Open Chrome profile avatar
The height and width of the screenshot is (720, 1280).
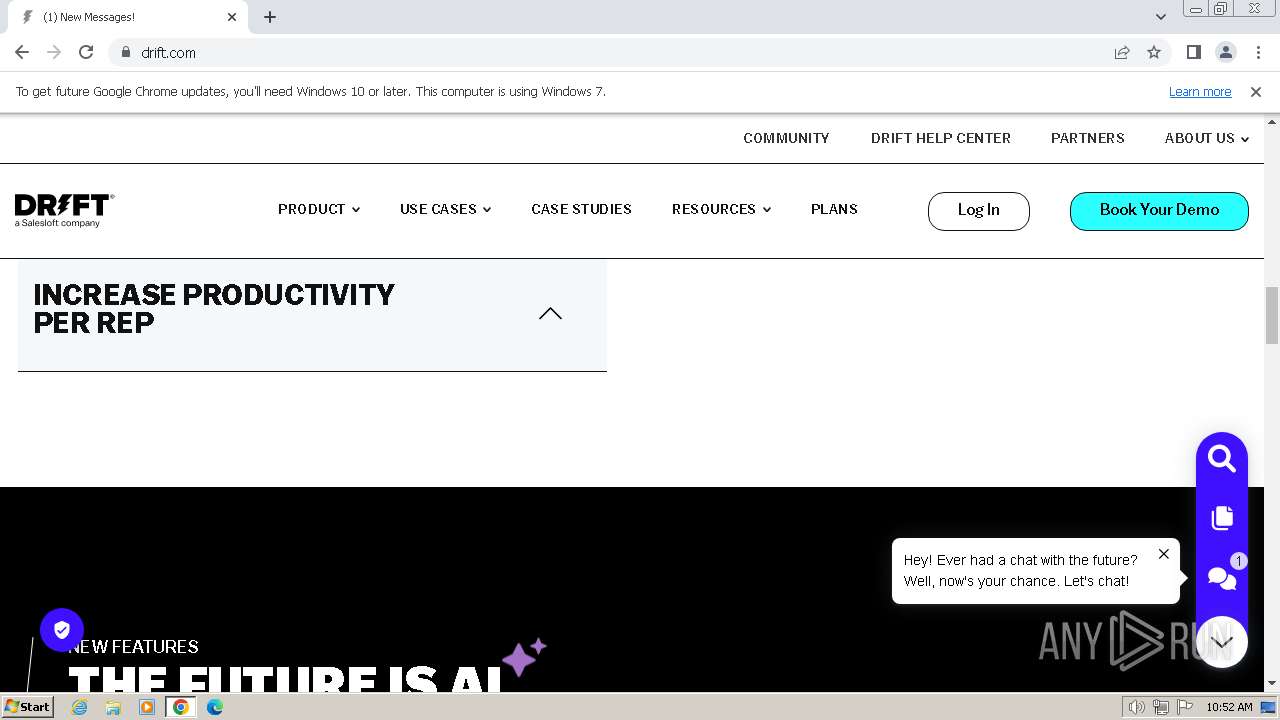click(x=1225, y=52)
